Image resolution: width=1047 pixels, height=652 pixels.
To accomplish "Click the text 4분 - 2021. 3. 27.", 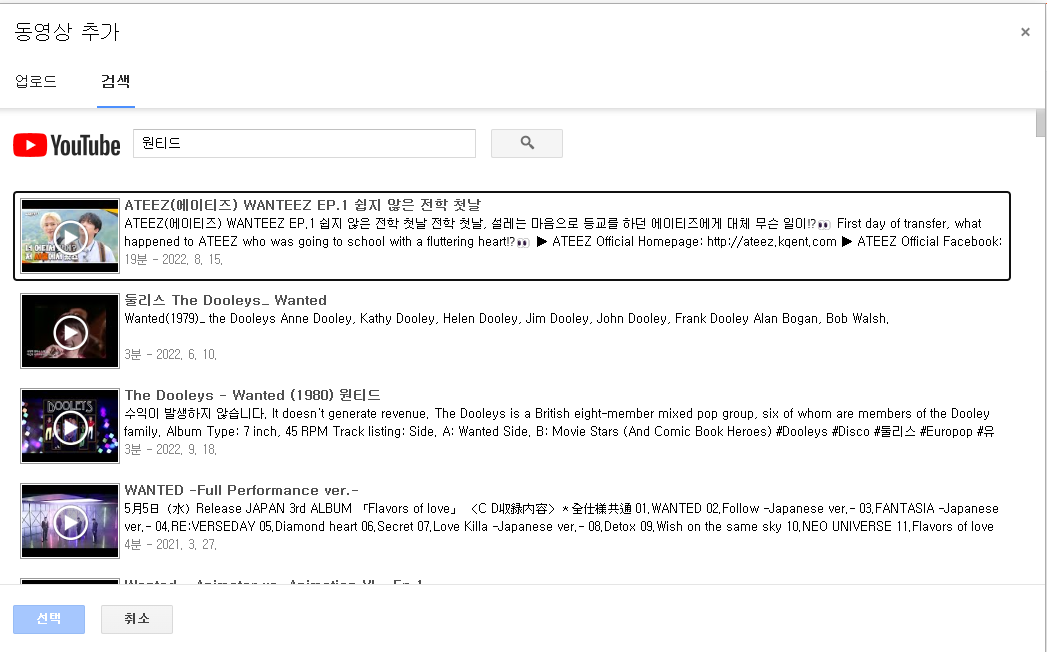I will 170,544.
